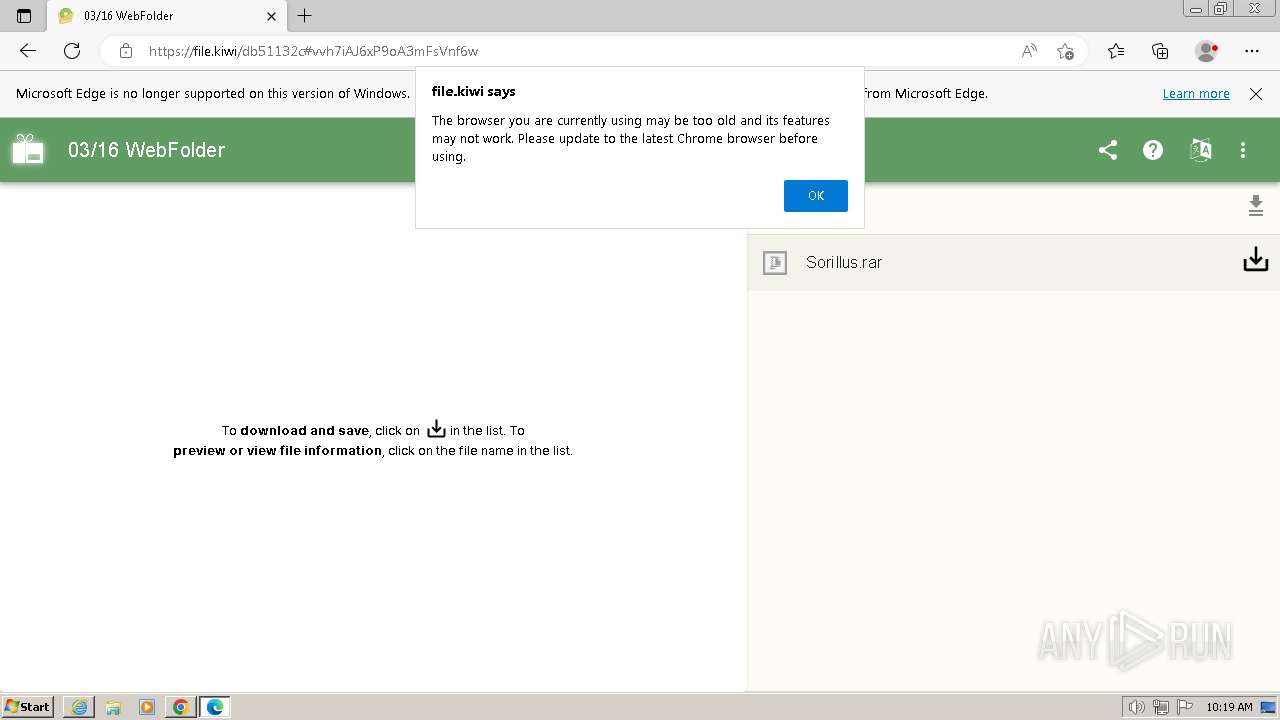Image resolution: width=1280 pixels, height=720 pixels.
Task: Open the help question mark icon
Action: coord(1153,150)
